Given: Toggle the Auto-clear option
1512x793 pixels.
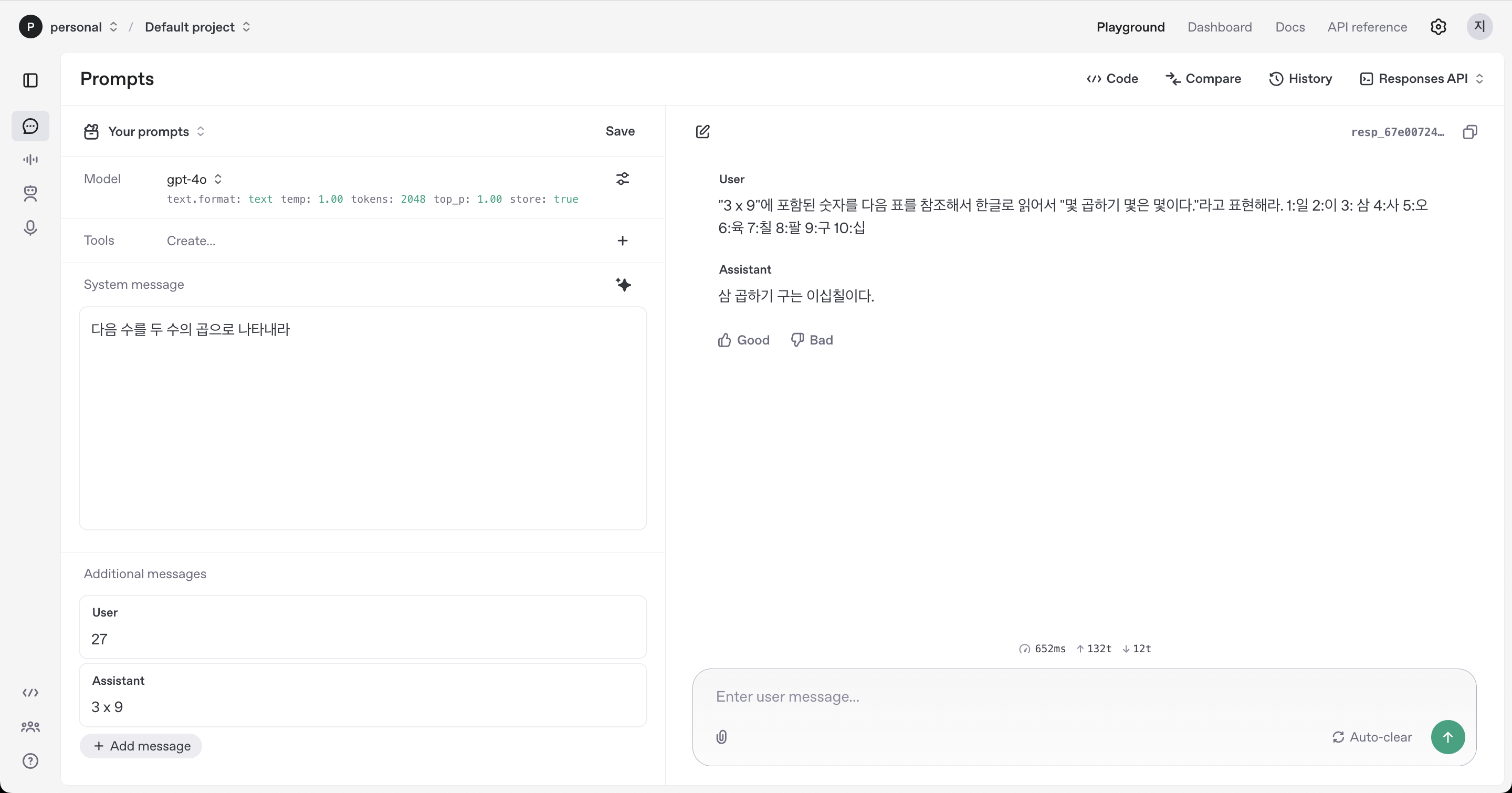Looking at the screenshot, I should click(1372, 737).
